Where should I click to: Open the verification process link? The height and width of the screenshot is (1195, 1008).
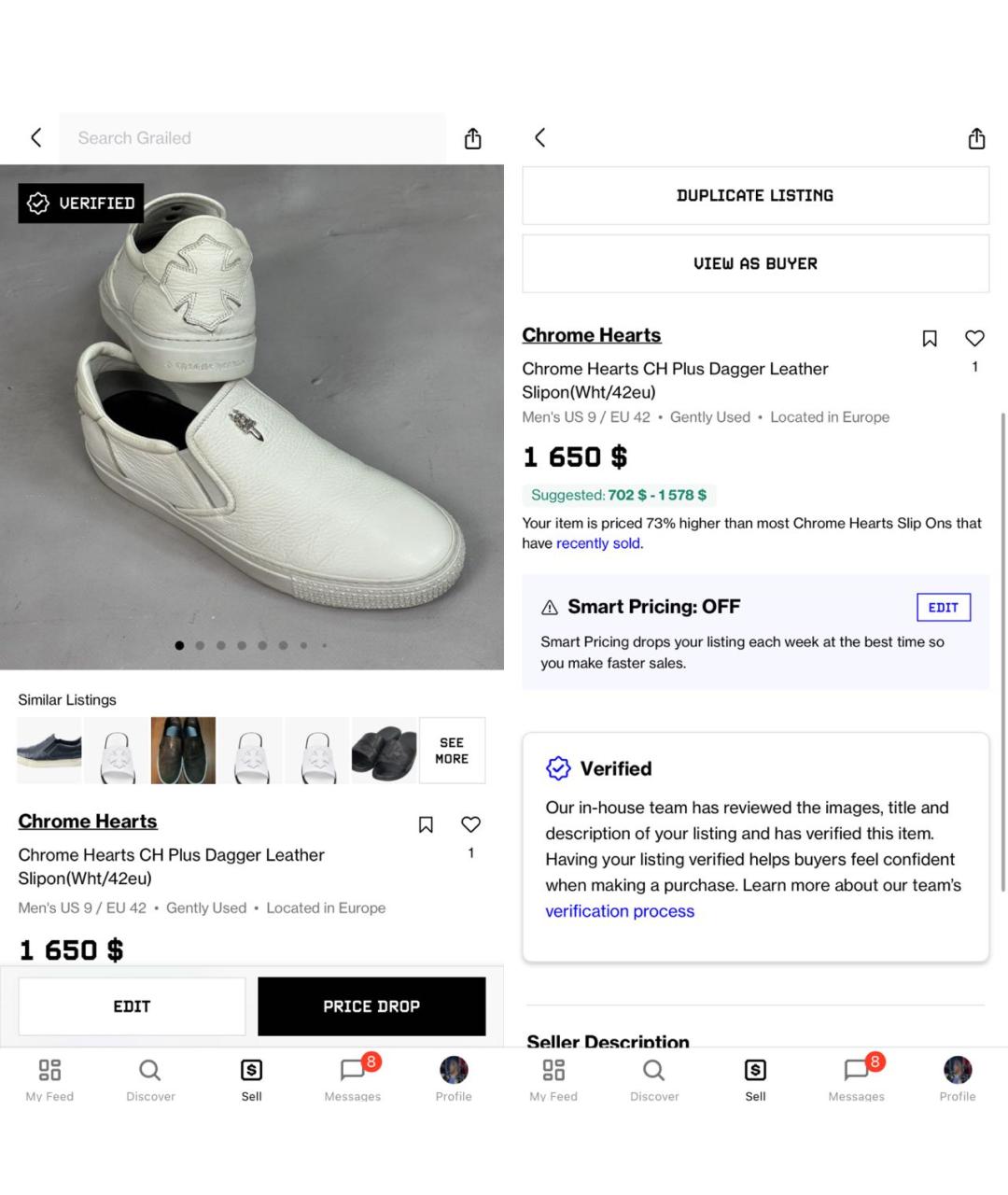coord(620,911)
